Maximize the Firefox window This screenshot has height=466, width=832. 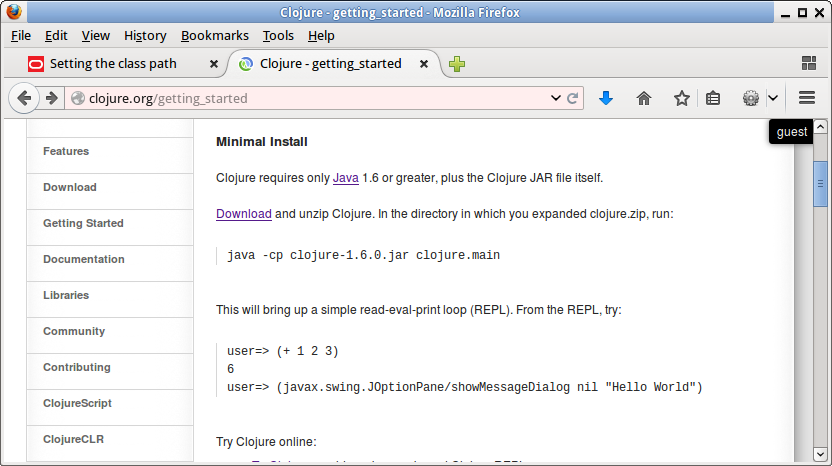point(803,13)
